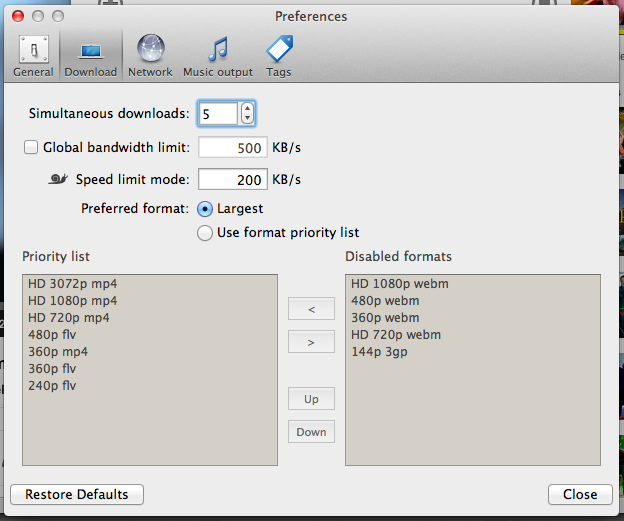
Task: Click the snail speed limit icon
Action: (x=58, y=179)
